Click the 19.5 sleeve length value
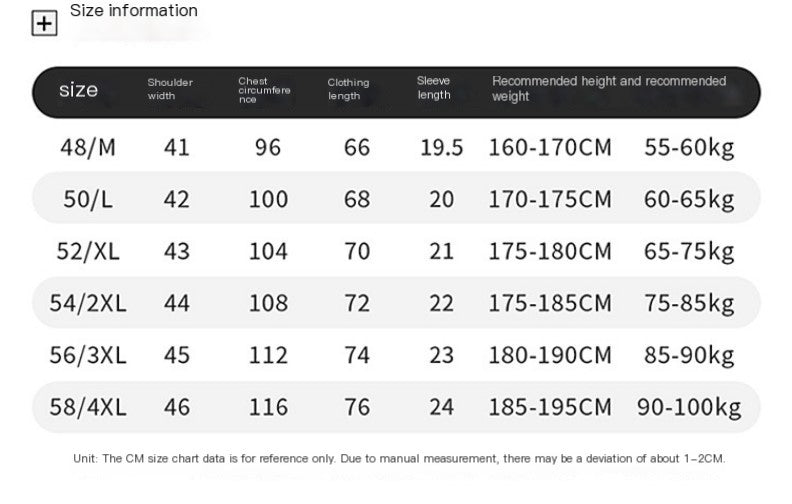Screen dimensions: 792x504 pos(441,148)
